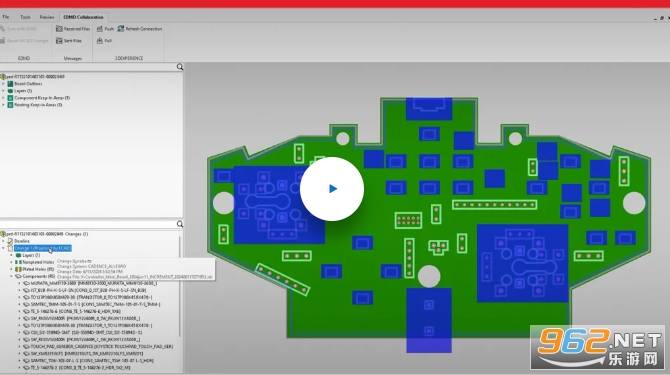The height and width of the screenshot is (375, 670).
Task: Select the TOUCH_PAD_GERBER_CADENCE component row
Action: coord(99,346)
